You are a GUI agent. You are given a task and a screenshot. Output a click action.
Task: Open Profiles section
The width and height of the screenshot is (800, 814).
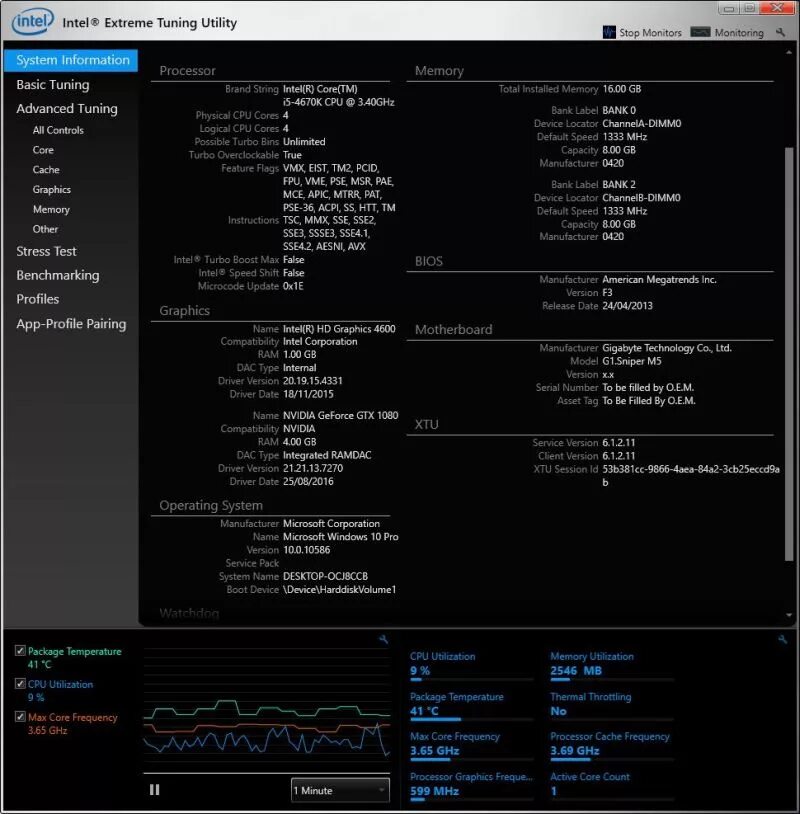click(37, 299)
